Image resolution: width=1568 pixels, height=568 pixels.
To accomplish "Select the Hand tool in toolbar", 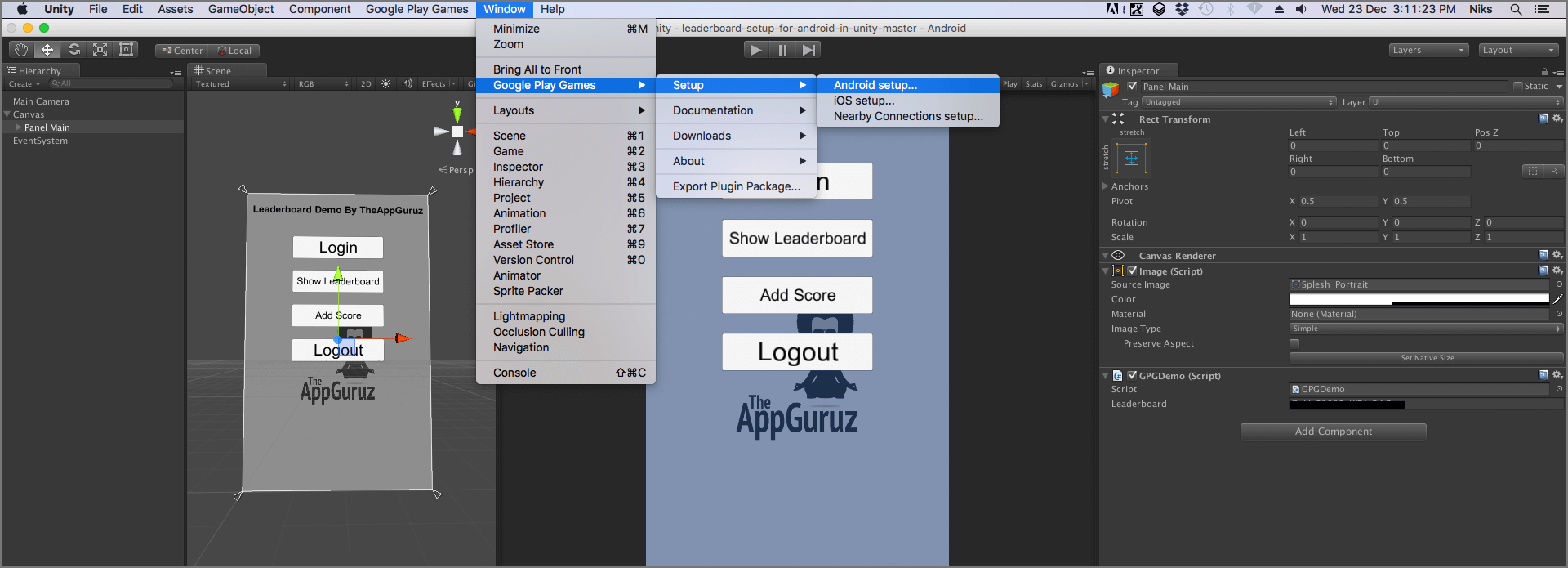I will tap(21, 50).
